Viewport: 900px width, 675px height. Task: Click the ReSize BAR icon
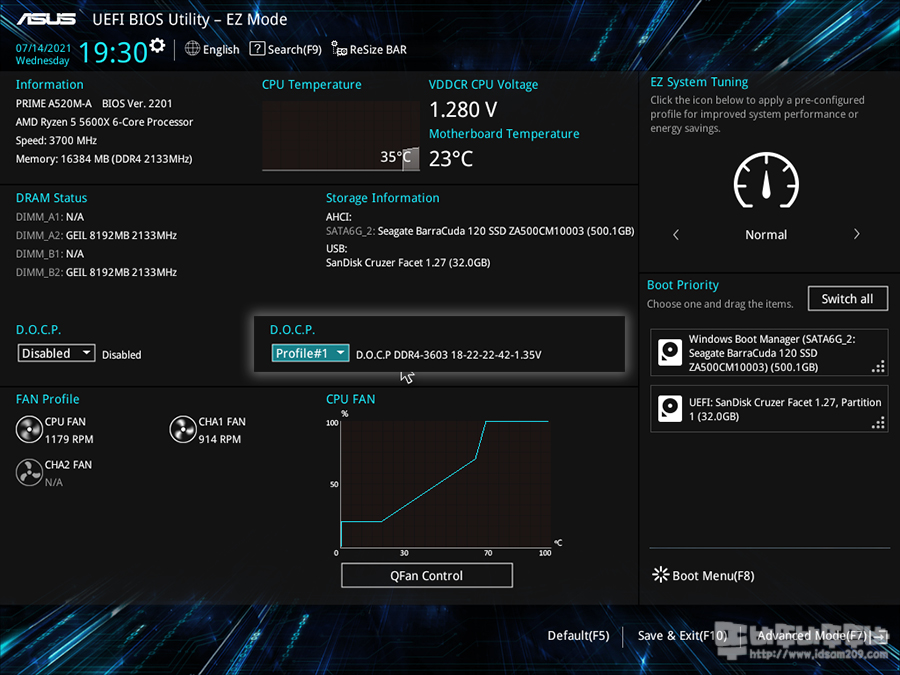point(339,49)
